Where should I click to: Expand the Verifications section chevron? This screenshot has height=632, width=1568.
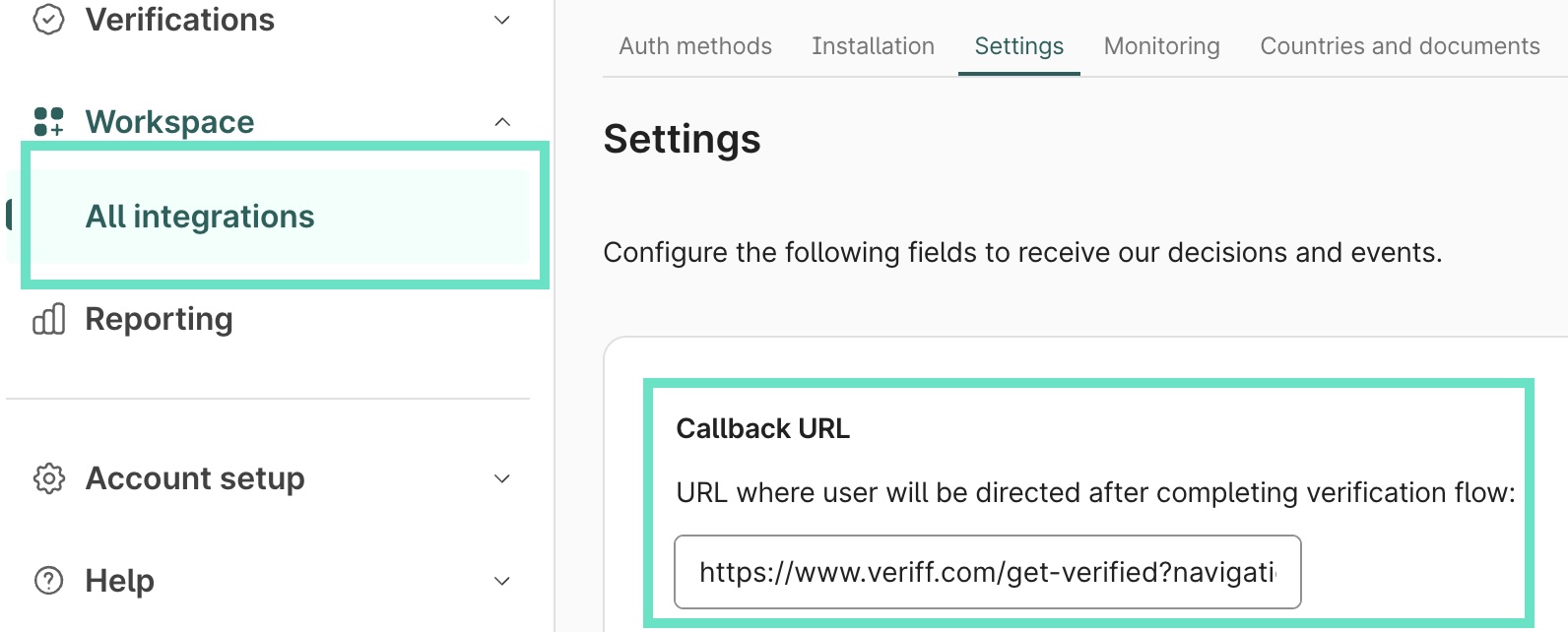coord(502,20)
